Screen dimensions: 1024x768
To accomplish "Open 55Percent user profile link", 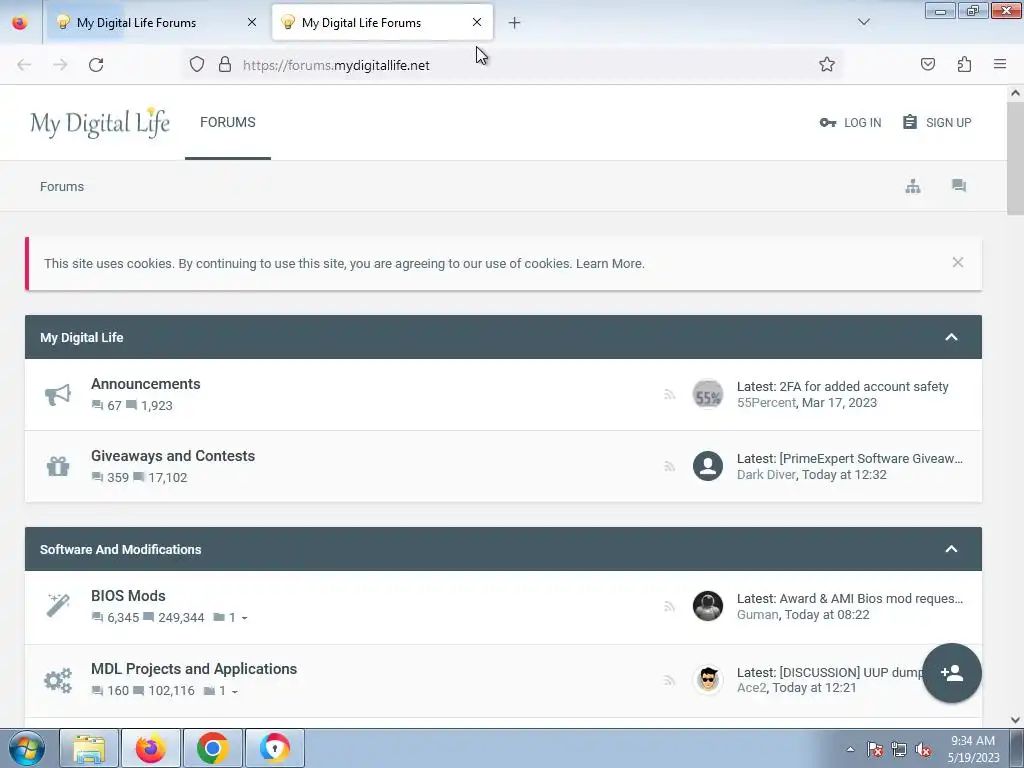I will (766, 403).
